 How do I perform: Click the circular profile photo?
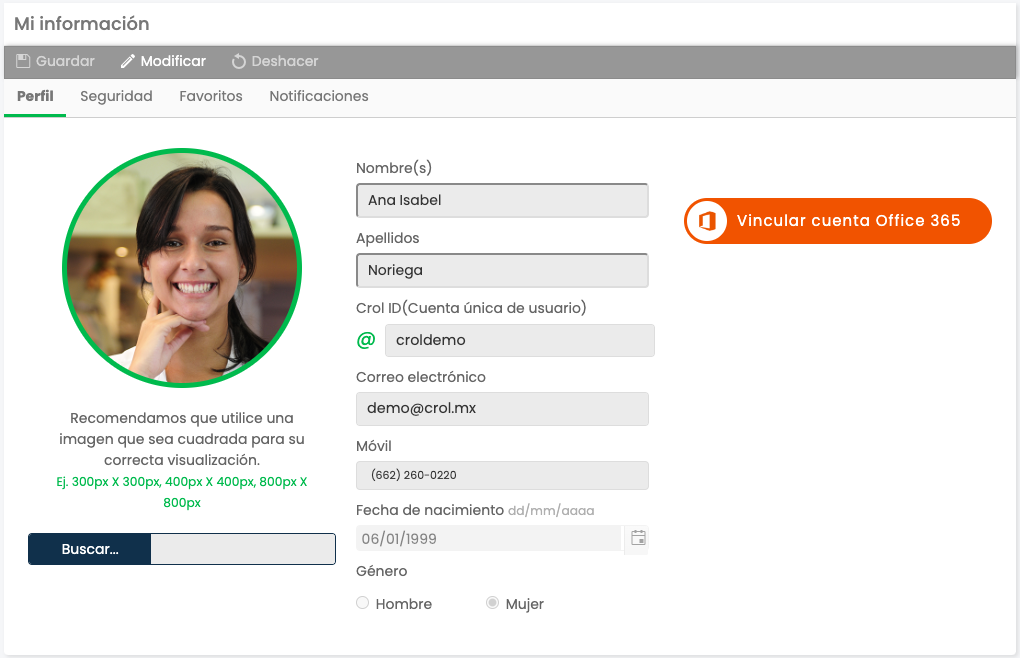182,268
